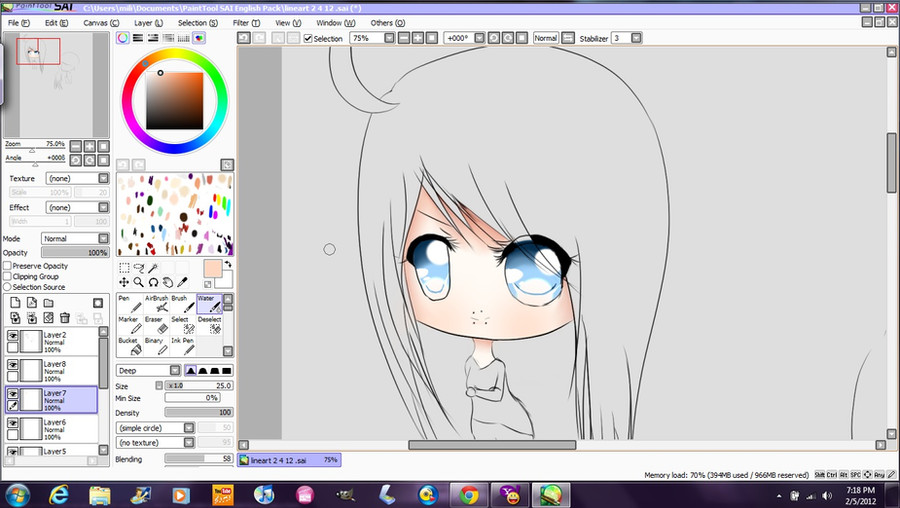Screen dimensions: 900x508
Task: Create a new linework layer
Action: pyautogui.click(x=32, y=303)
